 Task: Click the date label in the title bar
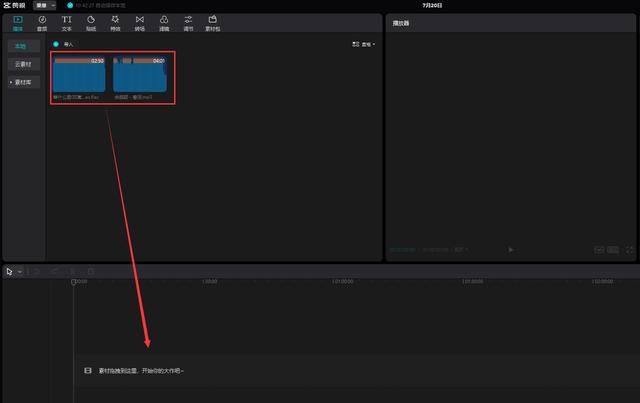click(x=432, y=5)
